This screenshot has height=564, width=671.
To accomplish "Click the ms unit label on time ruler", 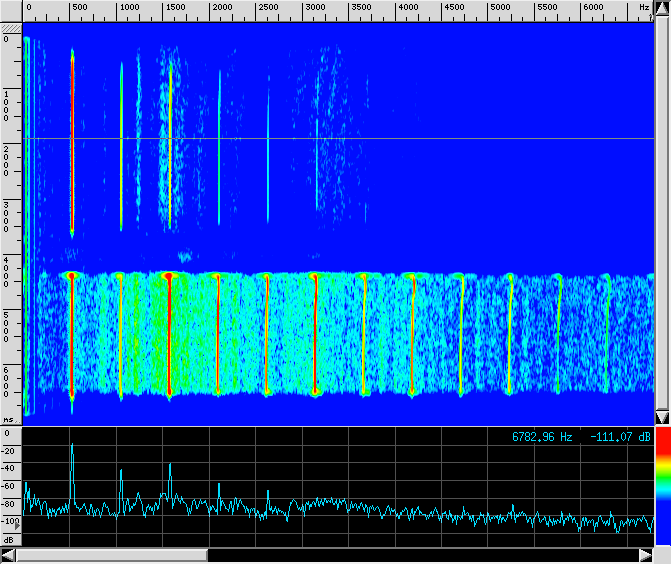I will coord(9,419).
